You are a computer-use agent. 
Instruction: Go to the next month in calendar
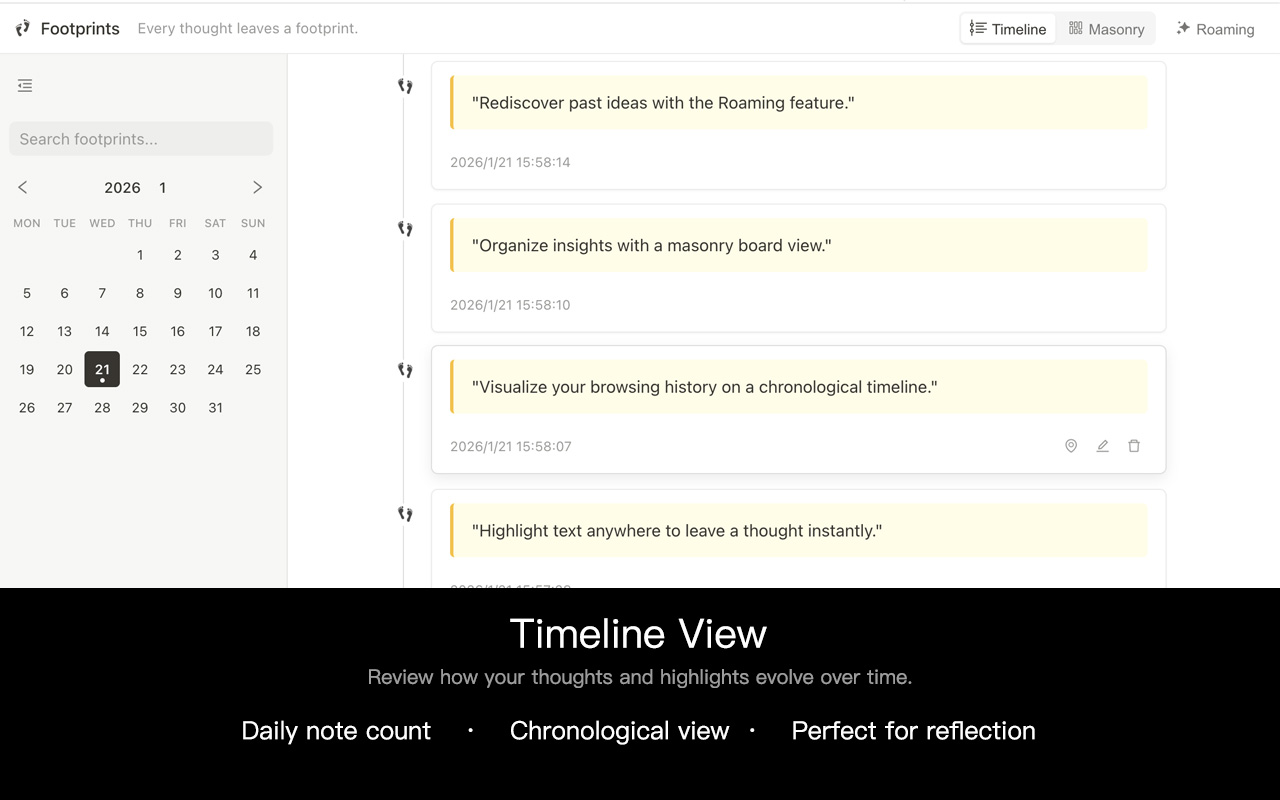pyautogui.click(x=257, y=187)
